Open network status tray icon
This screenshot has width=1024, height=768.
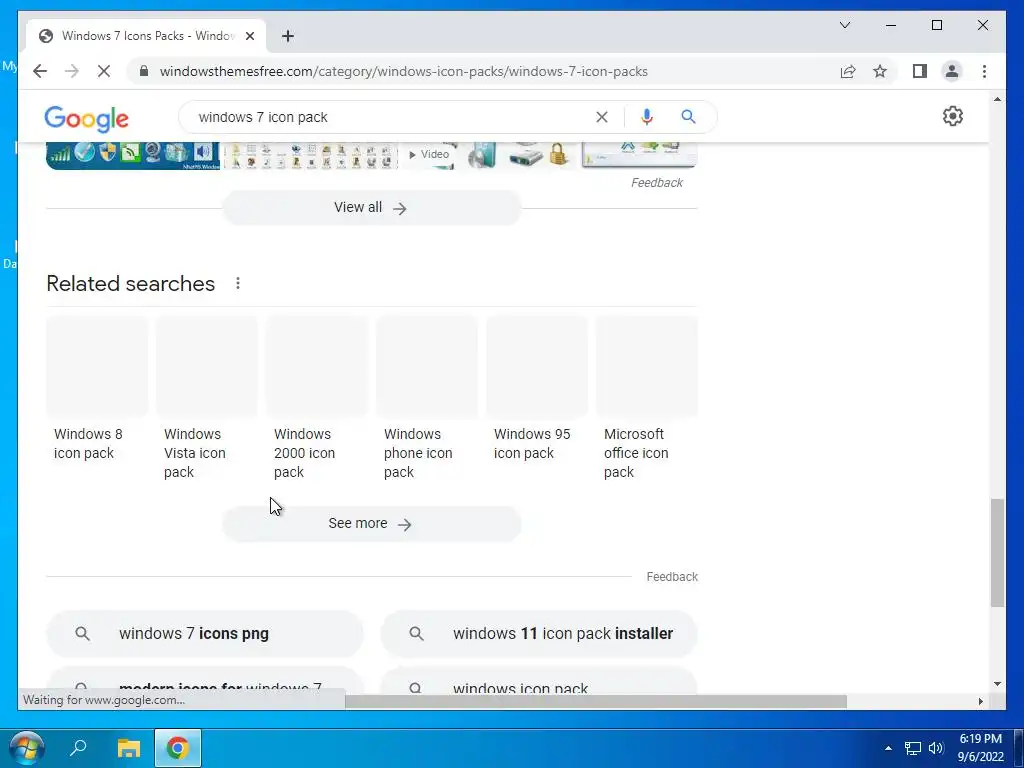tap(913, 748)
